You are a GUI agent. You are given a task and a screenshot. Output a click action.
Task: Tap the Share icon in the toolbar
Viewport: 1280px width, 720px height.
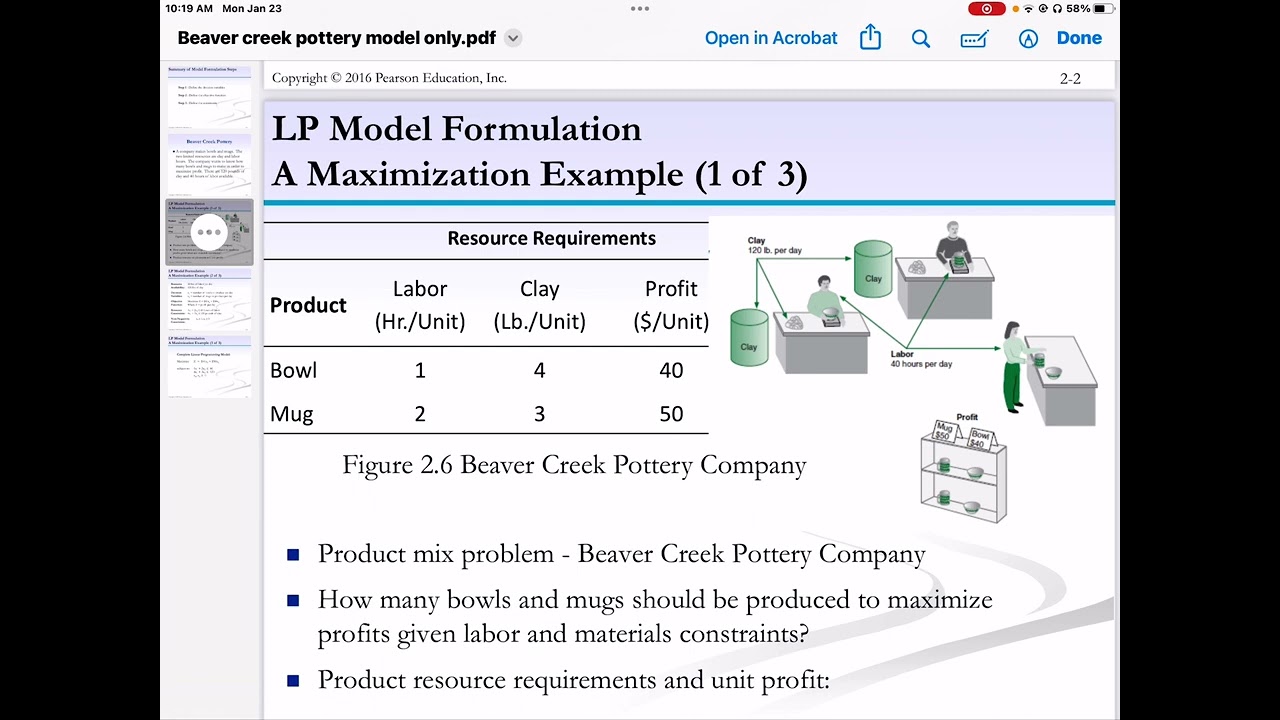click(870, 38)
